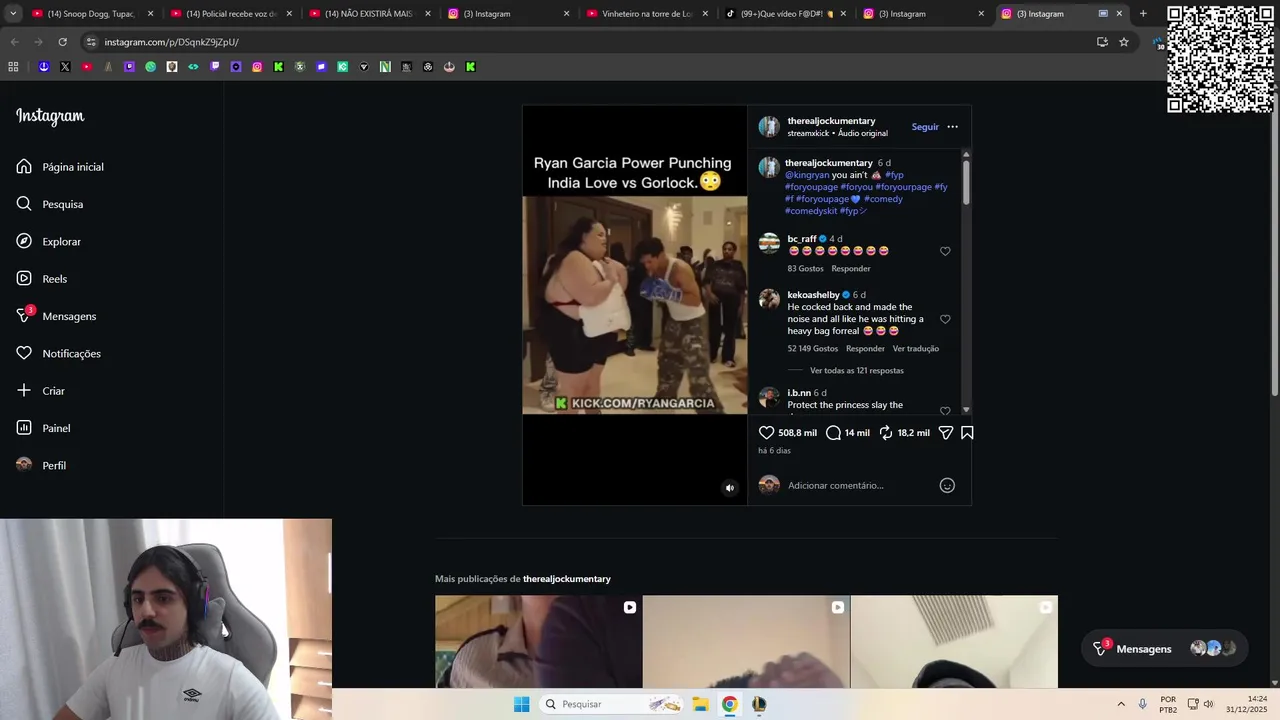Like i.b.nn's comment

tap(945, 410)
